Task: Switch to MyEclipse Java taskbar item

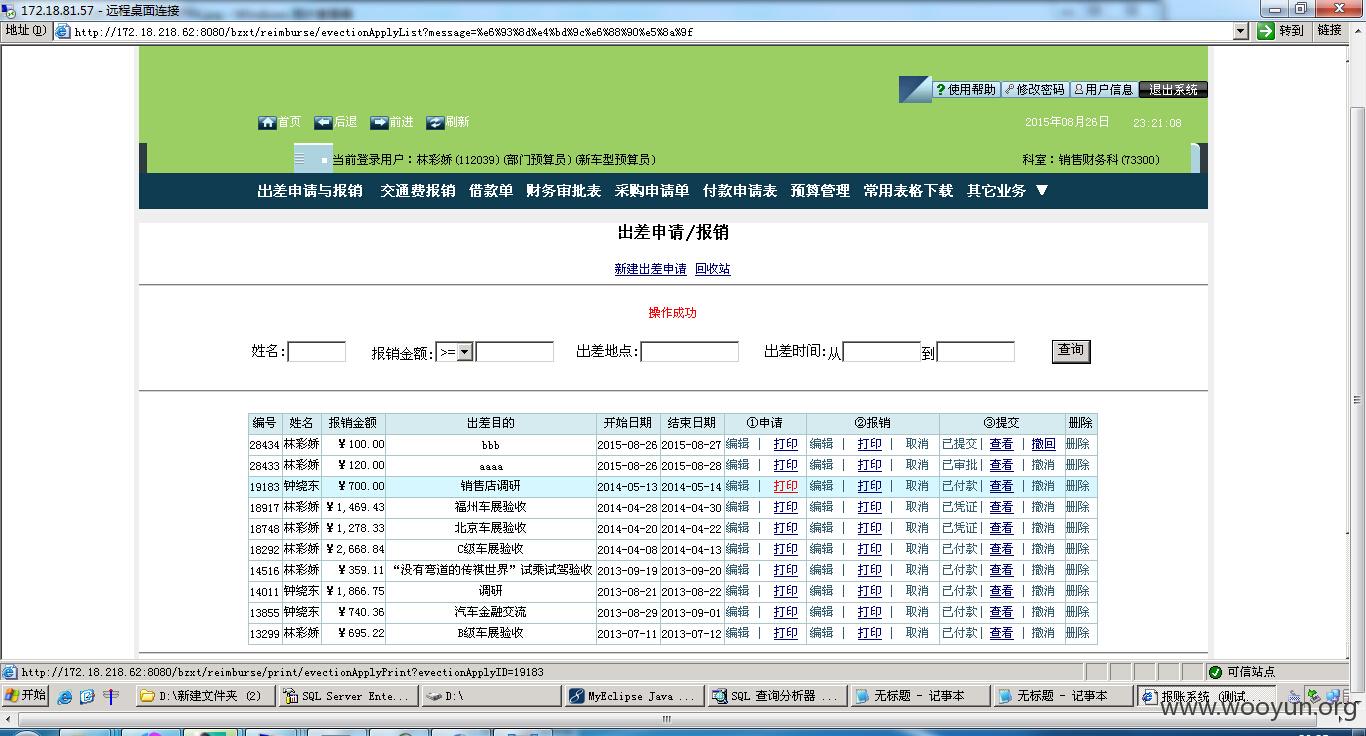Action: (x=632, y=696)
